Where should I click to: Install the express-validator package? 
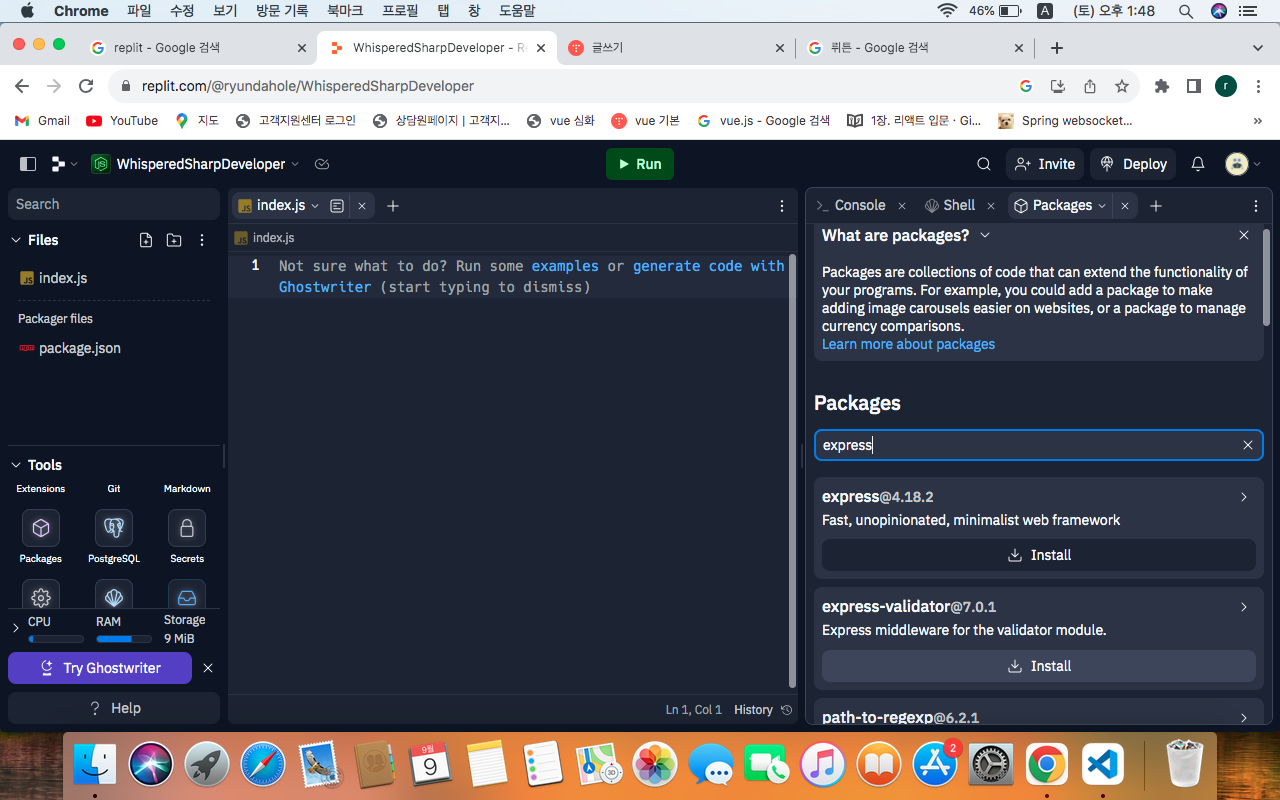coord(1039,666)
